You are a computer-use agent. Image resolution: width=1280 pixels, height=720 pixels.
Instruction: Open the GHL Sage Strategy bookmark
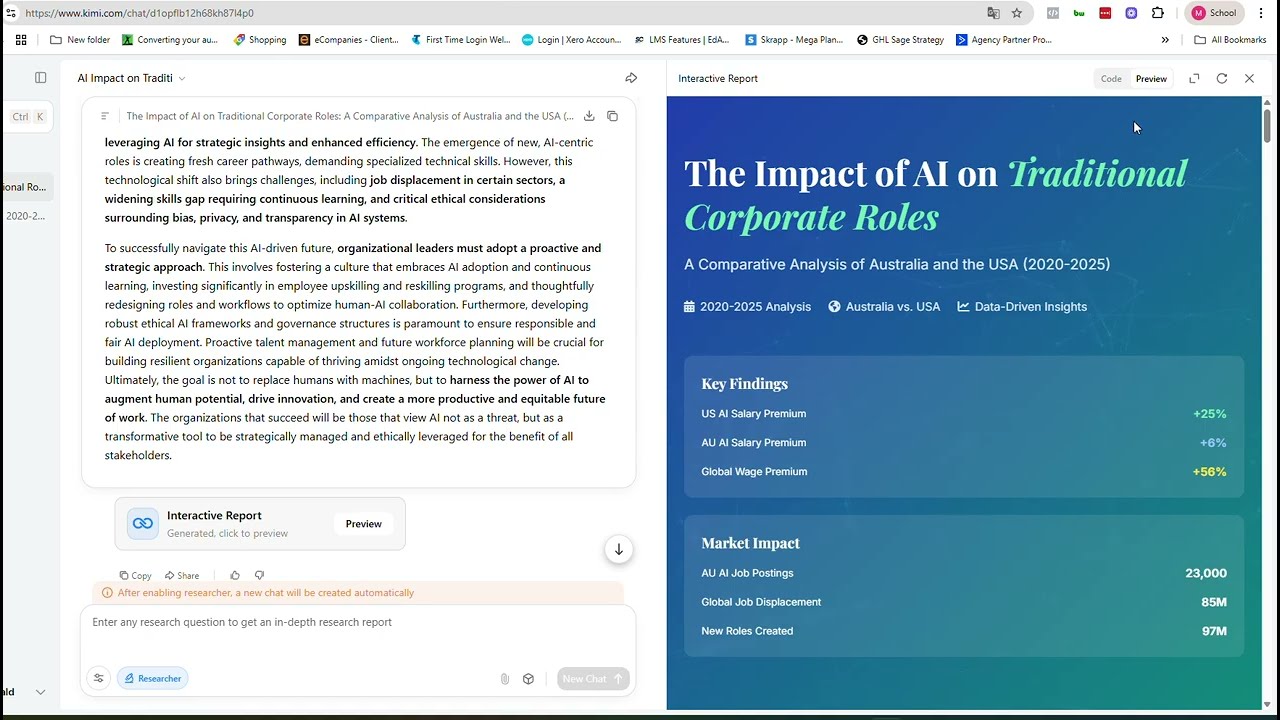[x=900, y=40]
